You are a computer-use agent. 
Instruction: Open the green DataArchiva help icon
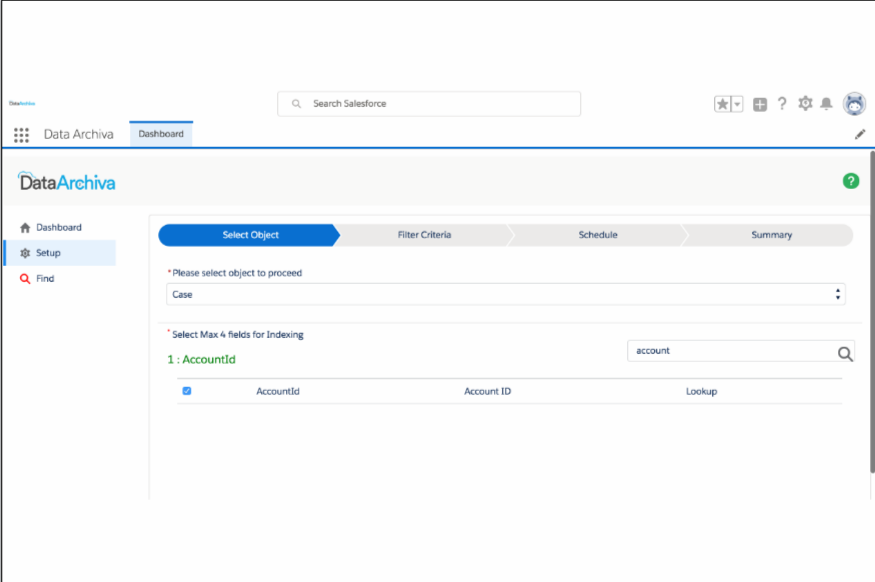[850, 181]
